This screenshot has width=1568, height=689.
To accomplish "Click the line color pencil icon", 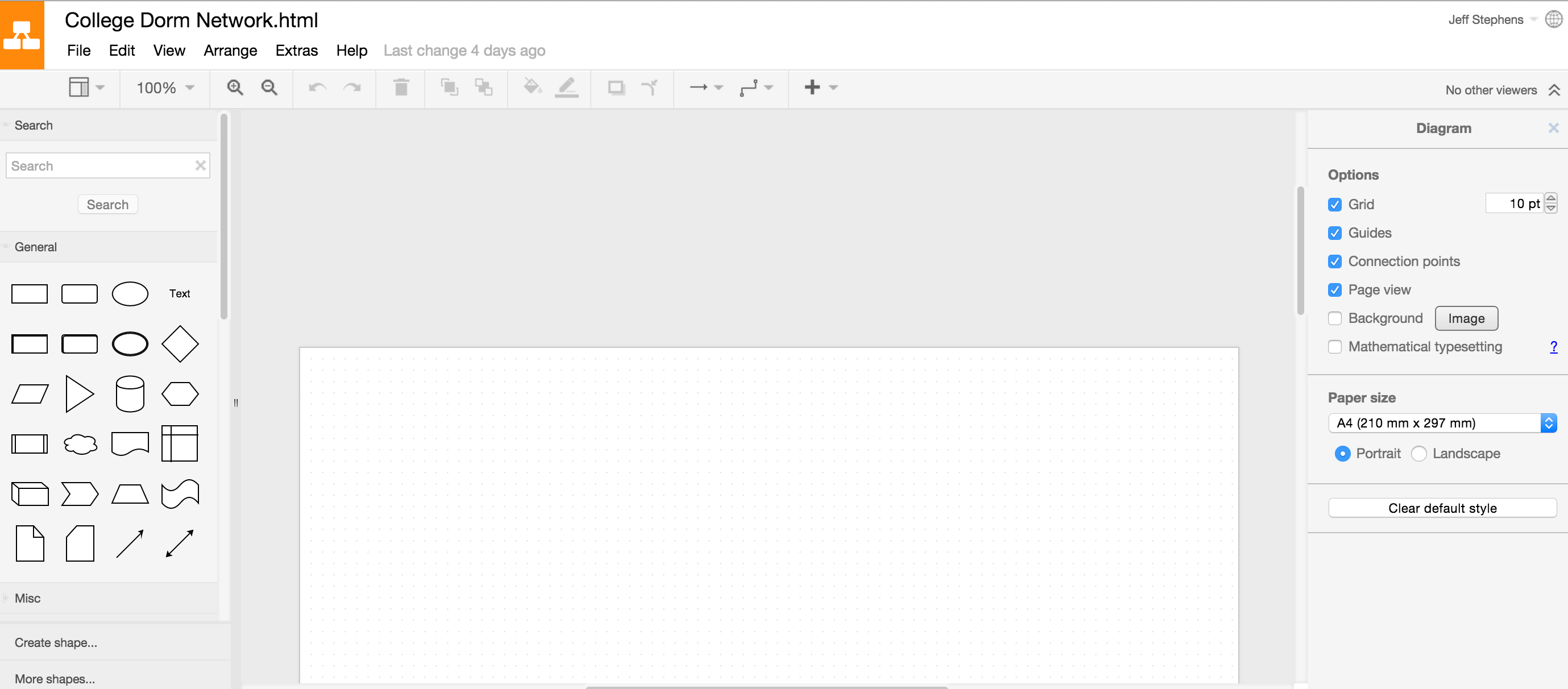I will coord(566,88).
